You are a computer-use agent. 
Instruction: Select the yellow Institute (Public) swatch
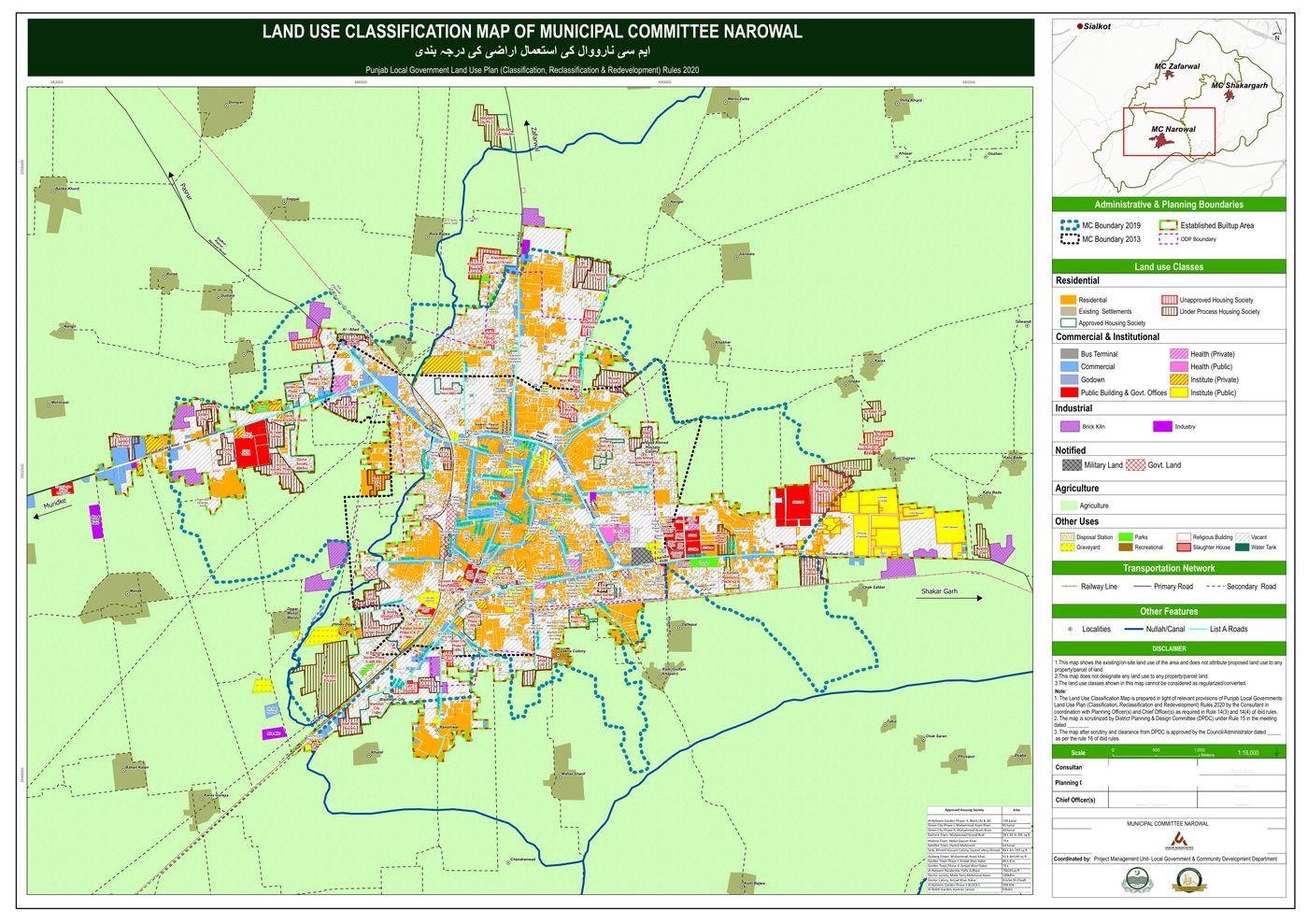[x=1177, y=392]
